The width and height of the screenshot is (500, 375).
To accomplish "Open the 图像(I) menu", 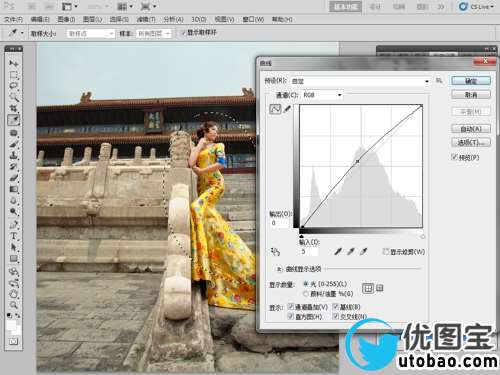I will (66, 19).
